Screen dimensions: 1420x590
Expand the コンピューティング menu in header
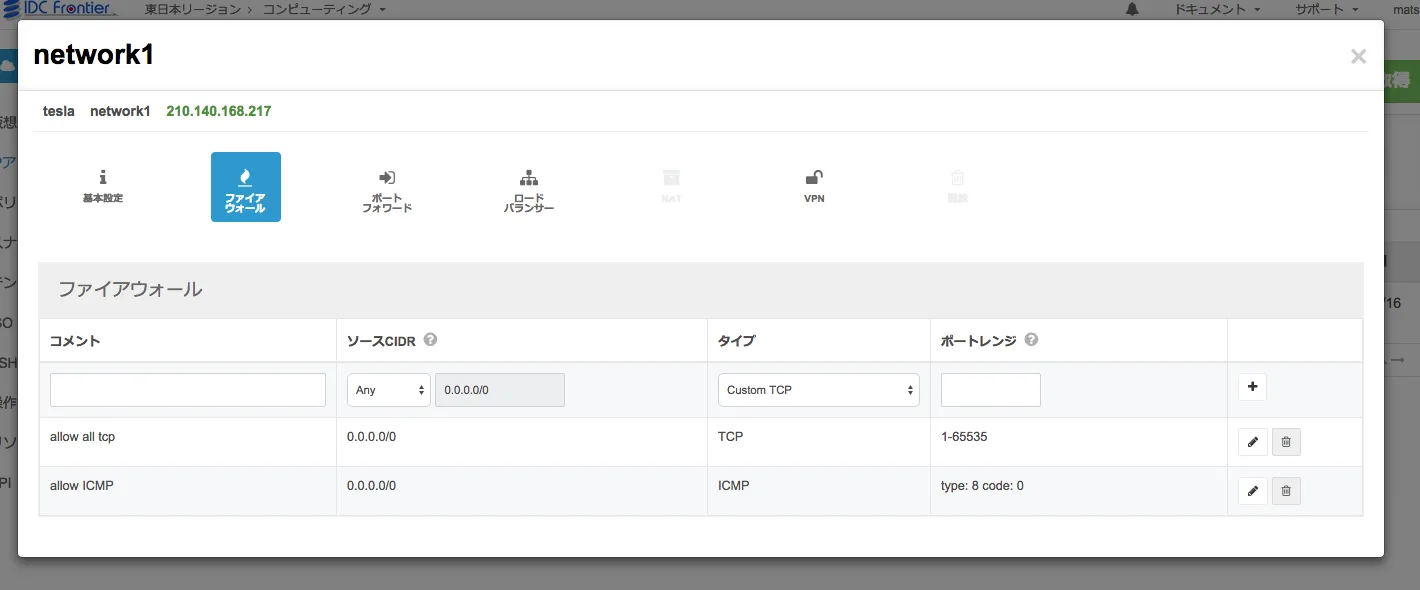coord(324,9)
